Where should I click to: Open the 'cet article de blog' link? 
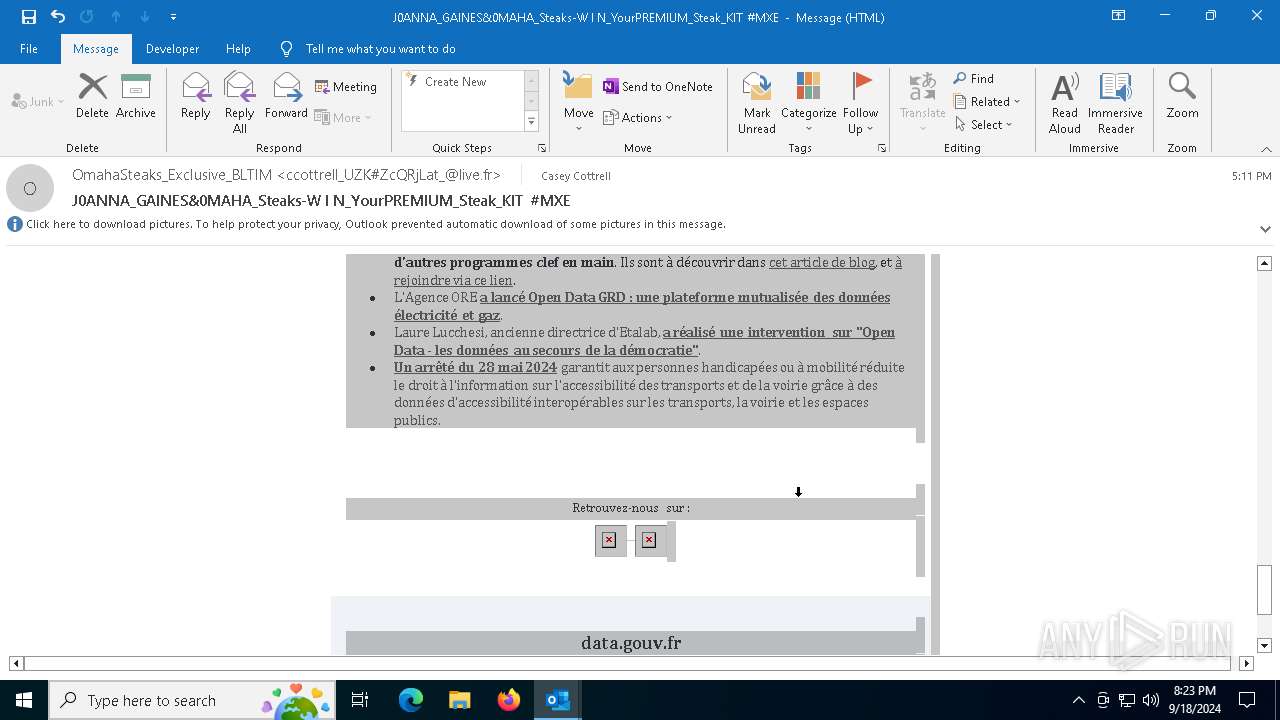tap(822, 262)
